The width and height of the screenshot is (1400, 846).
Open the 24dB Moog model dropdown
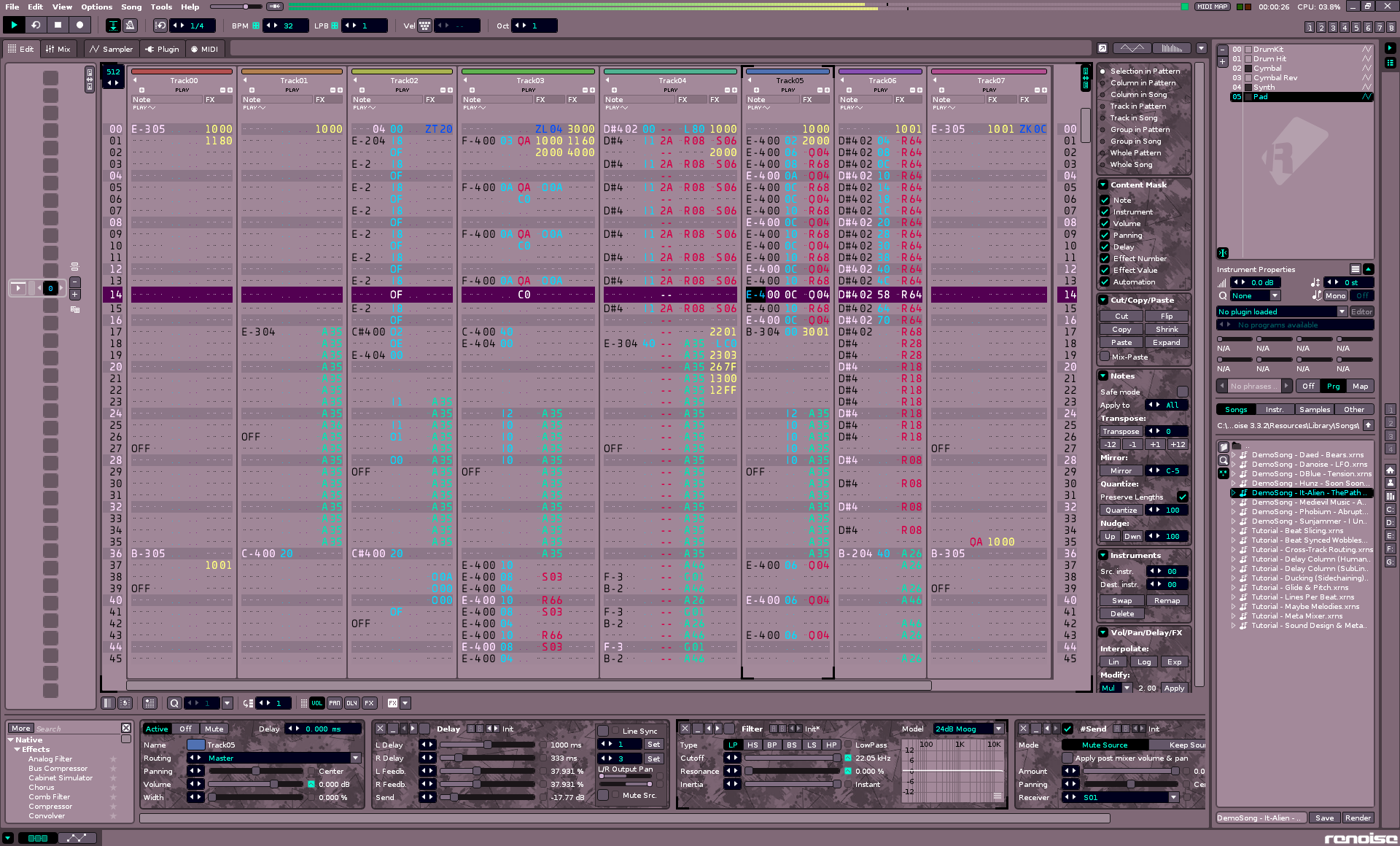pos(998,729)
